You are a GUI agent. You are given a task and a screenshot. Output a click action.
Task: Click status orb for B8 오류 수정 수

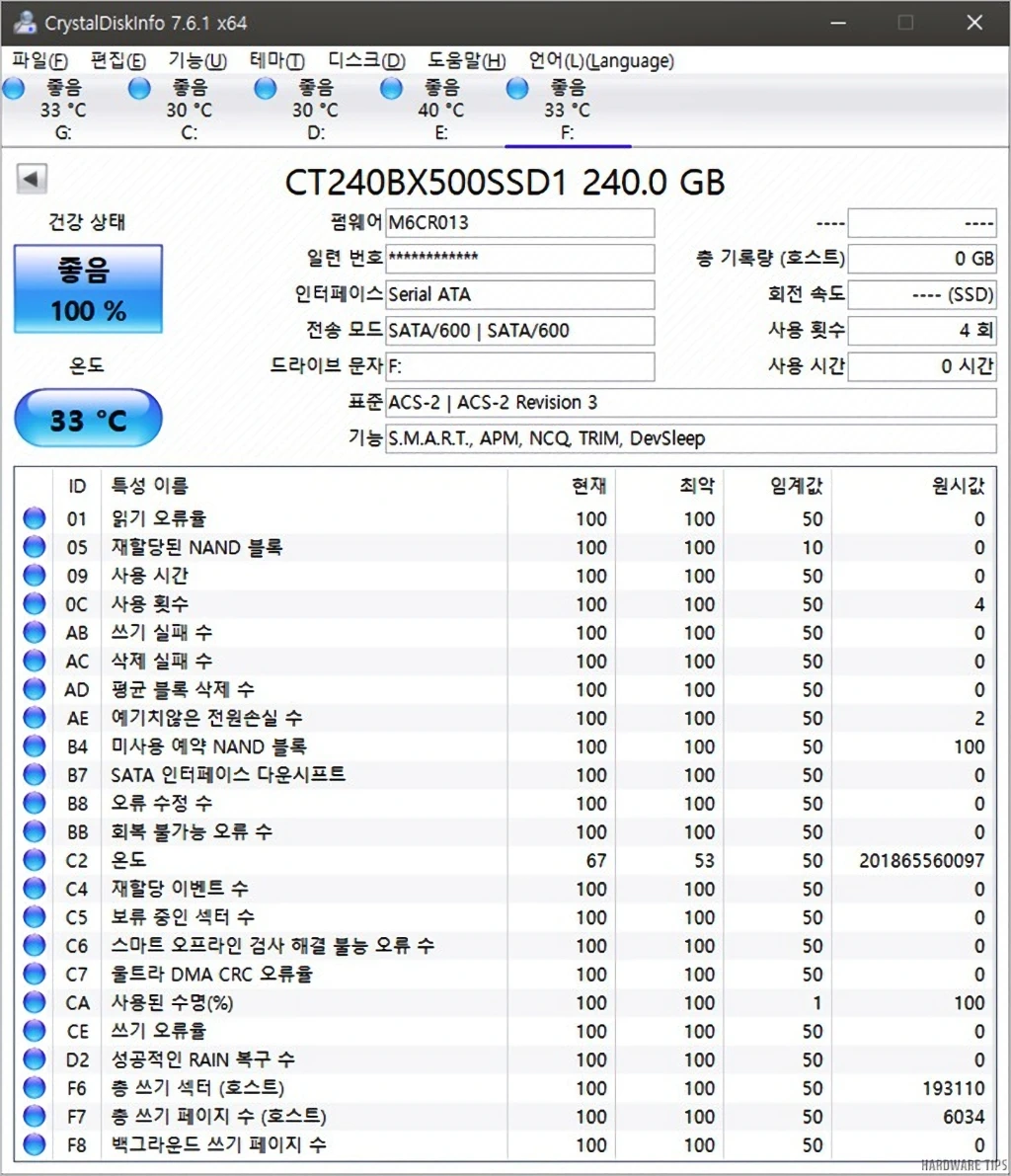[x=34, y=803]
